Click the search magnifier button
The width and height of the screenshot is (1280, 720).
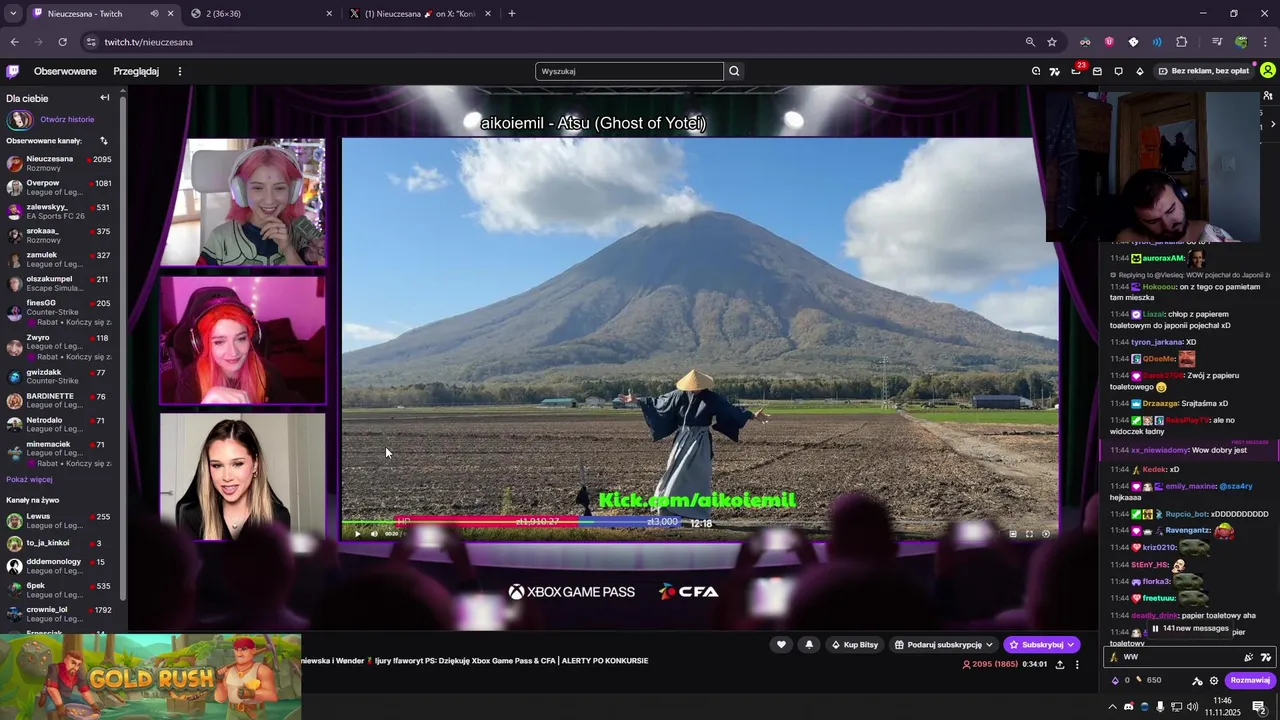pos(734,71)
